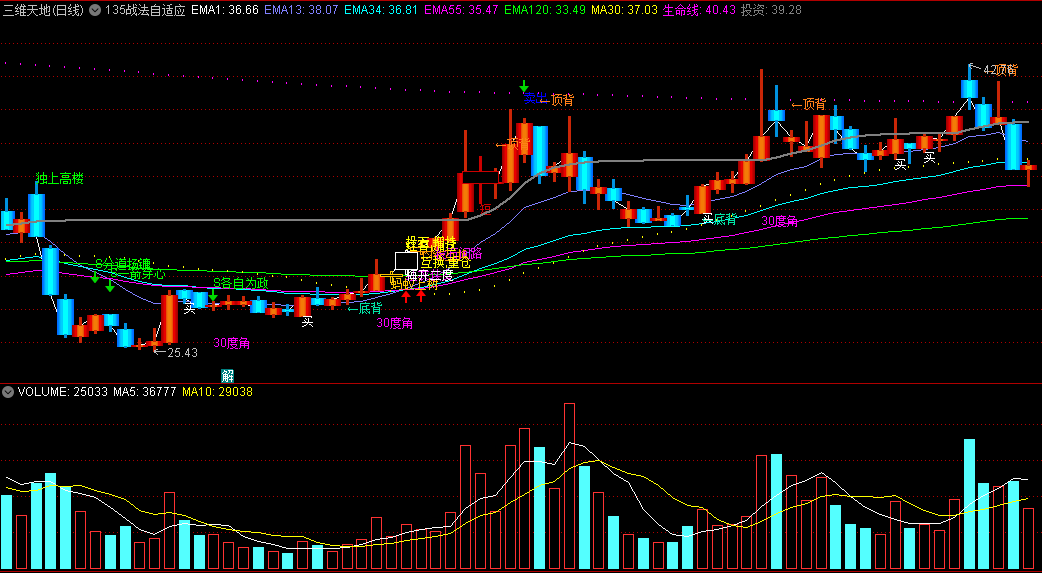The width and height of the screenshot is (1042, 573).
Task: Click the teal 解 icon
Action: coord(227,374)
